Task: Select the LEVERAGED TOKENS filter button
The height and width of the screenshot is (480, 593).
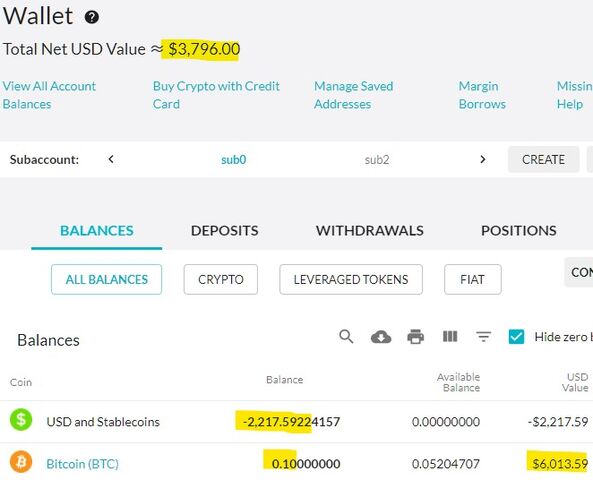Action: point(351,279)
